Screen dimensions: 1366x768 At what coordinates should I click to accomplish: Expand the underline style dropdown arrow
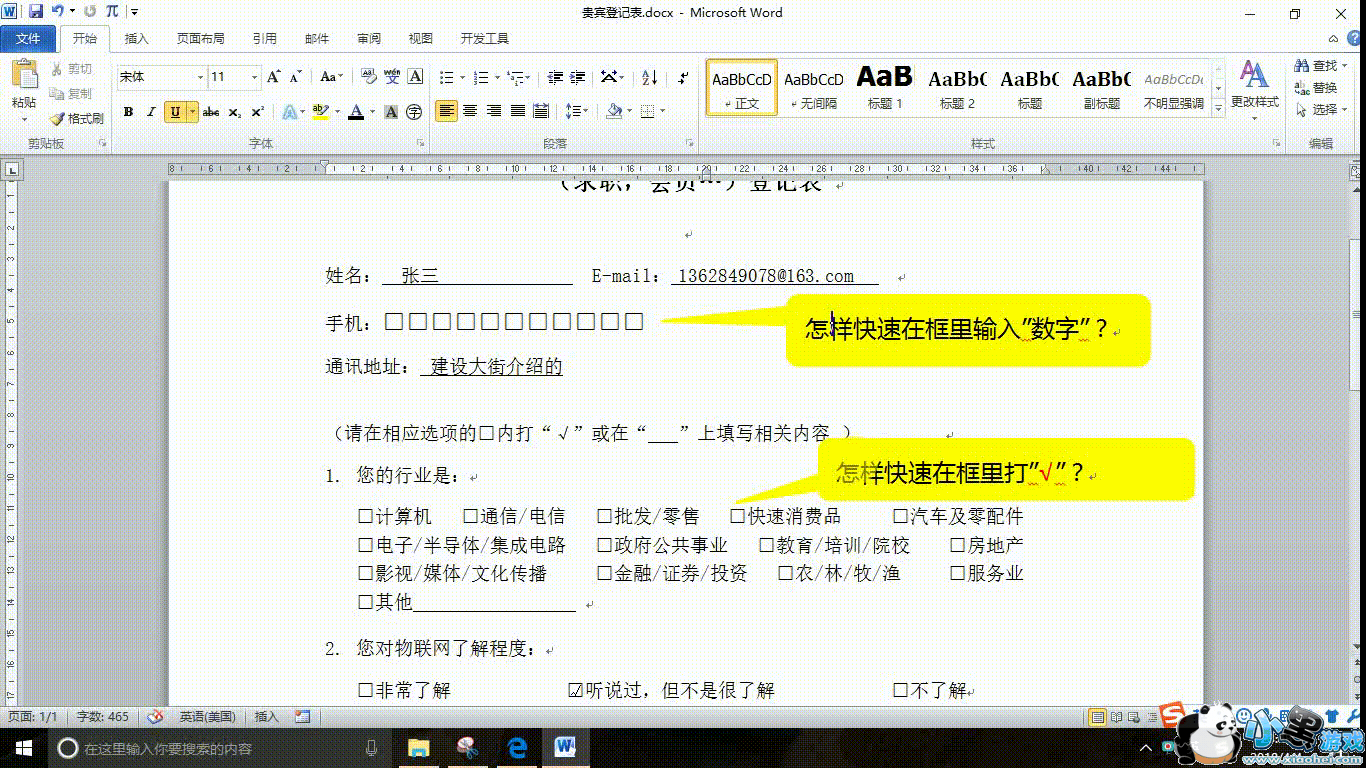pos(192,112)
